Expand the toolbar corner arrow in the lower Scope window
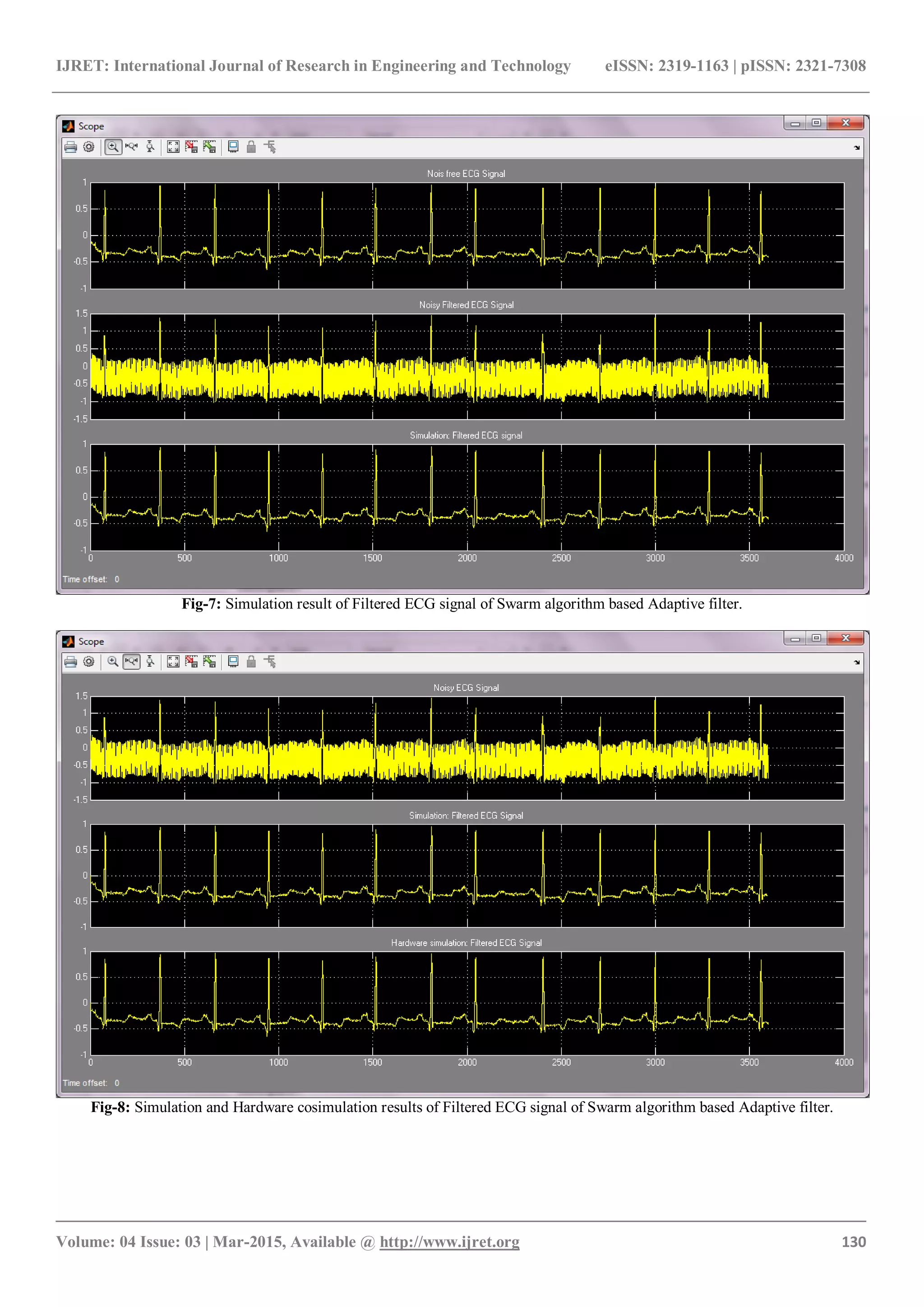Screen dimensions: 924x1307 [x=857, y=663]
